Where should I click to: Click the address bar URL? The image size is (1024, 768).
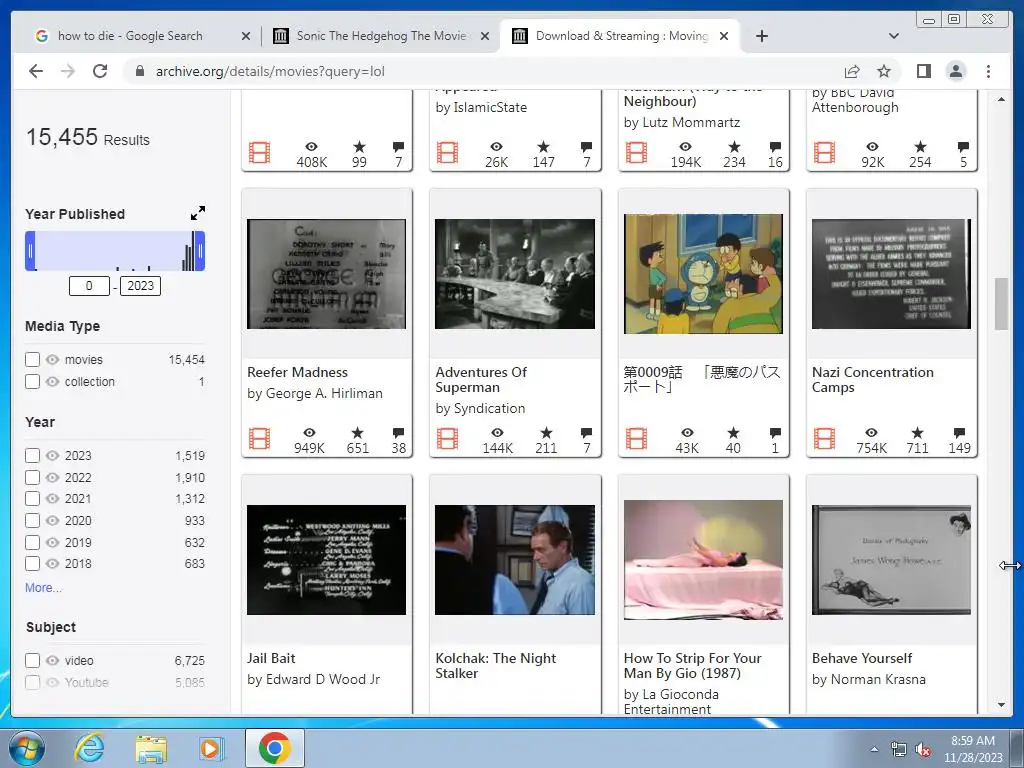point(270,71)
